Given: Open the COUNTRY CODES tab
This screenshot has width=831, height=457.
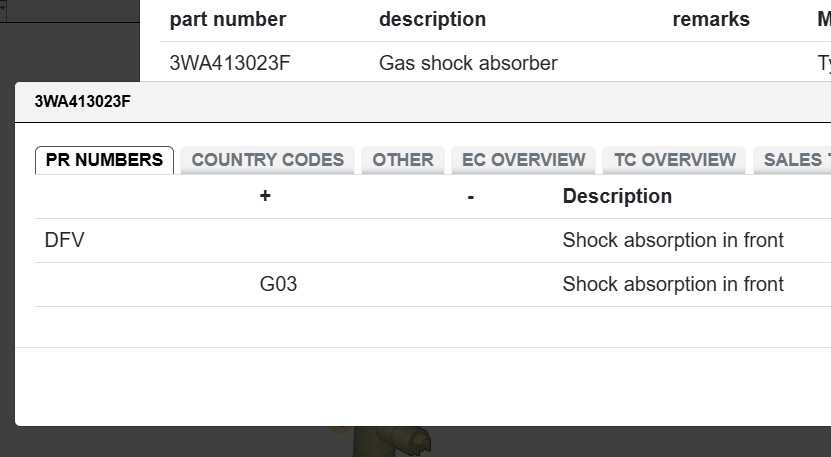Looking at the screenshot, I should (x=267, y=160).
